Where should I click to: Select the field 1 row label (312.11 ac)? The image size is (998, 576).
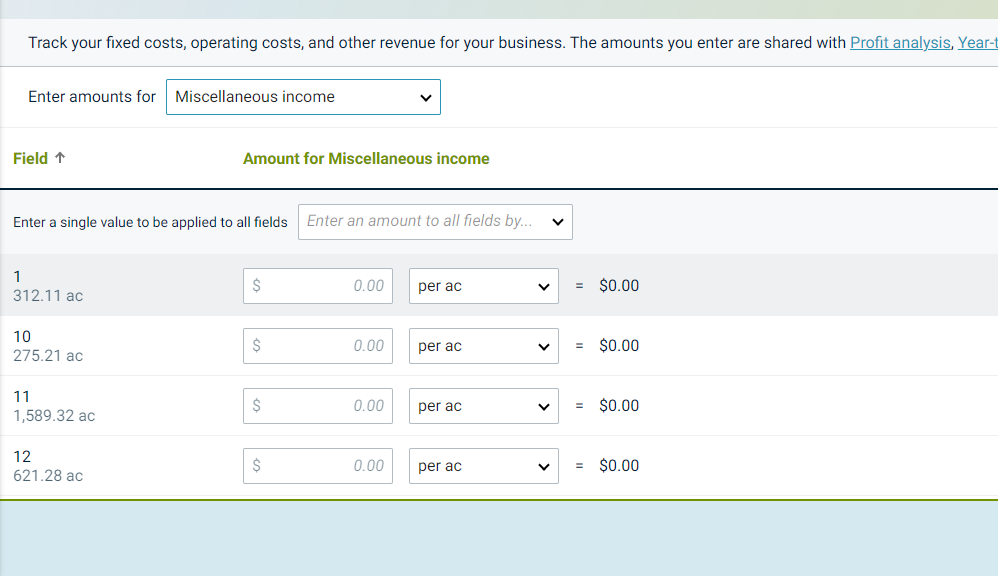48,286
